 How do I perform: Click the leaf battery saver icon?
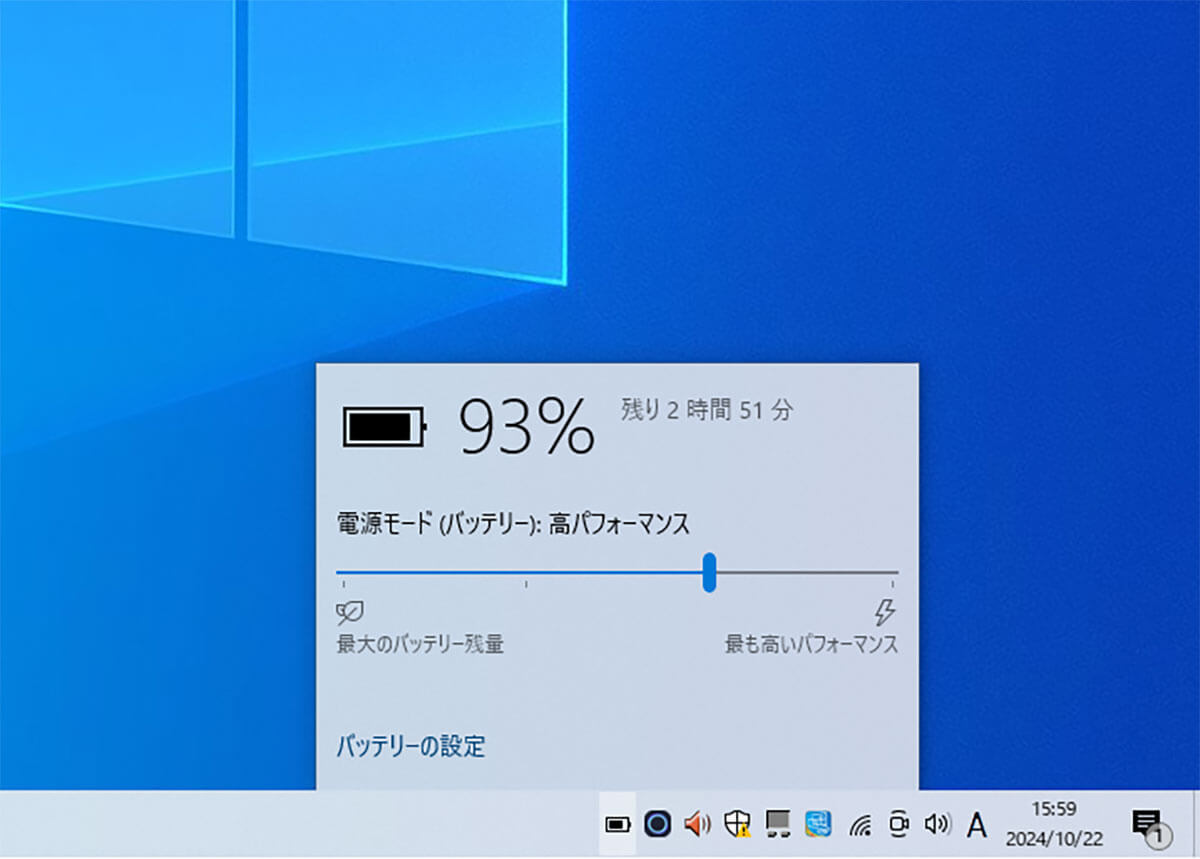click(x=350, y=612)
